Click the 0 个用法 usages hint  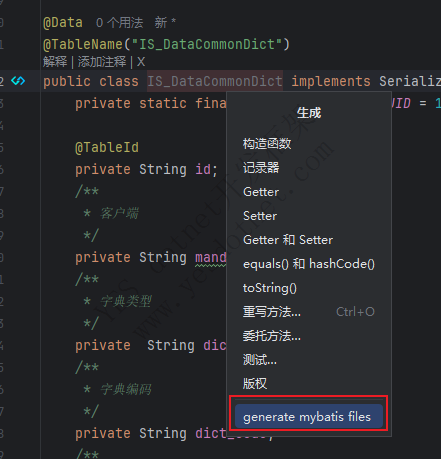point(119,23)
